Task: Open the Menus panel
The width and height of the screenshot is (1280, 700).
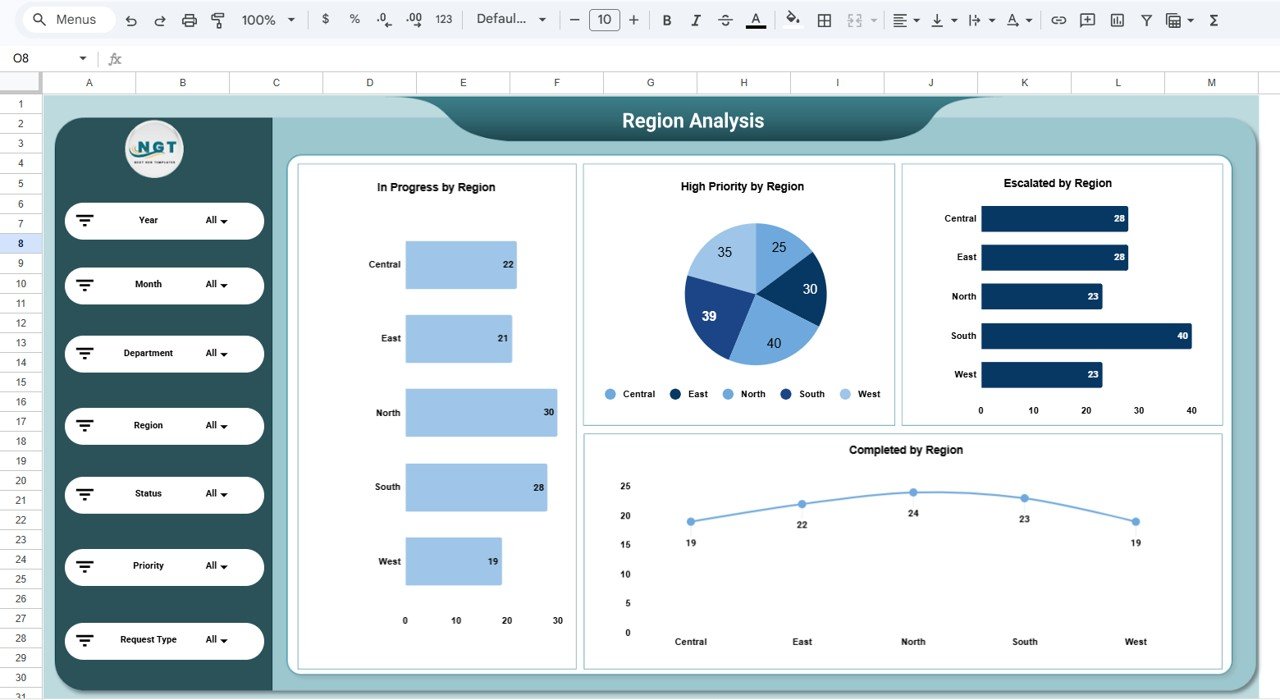Action: (67, 18)
